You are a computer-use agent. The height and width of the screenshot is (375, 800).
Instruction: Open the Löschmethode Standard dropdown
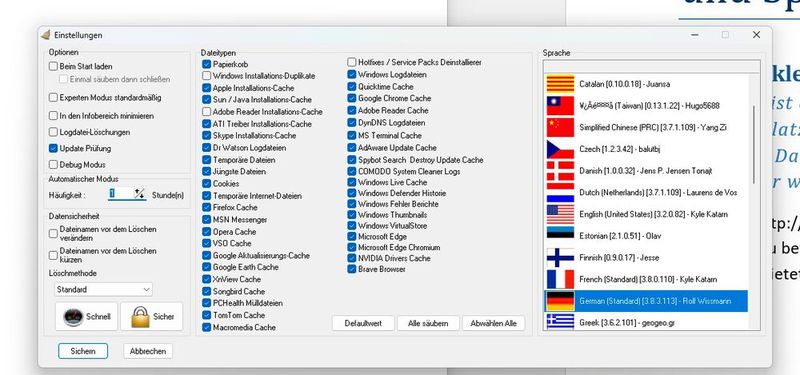[103, 289]
